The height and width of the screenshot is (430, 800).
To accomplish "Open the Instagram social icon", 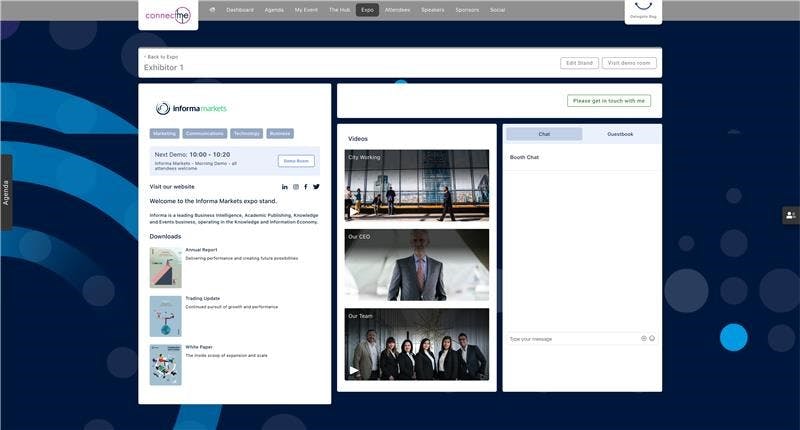I will pyautogui.click(x=296, y=187).
